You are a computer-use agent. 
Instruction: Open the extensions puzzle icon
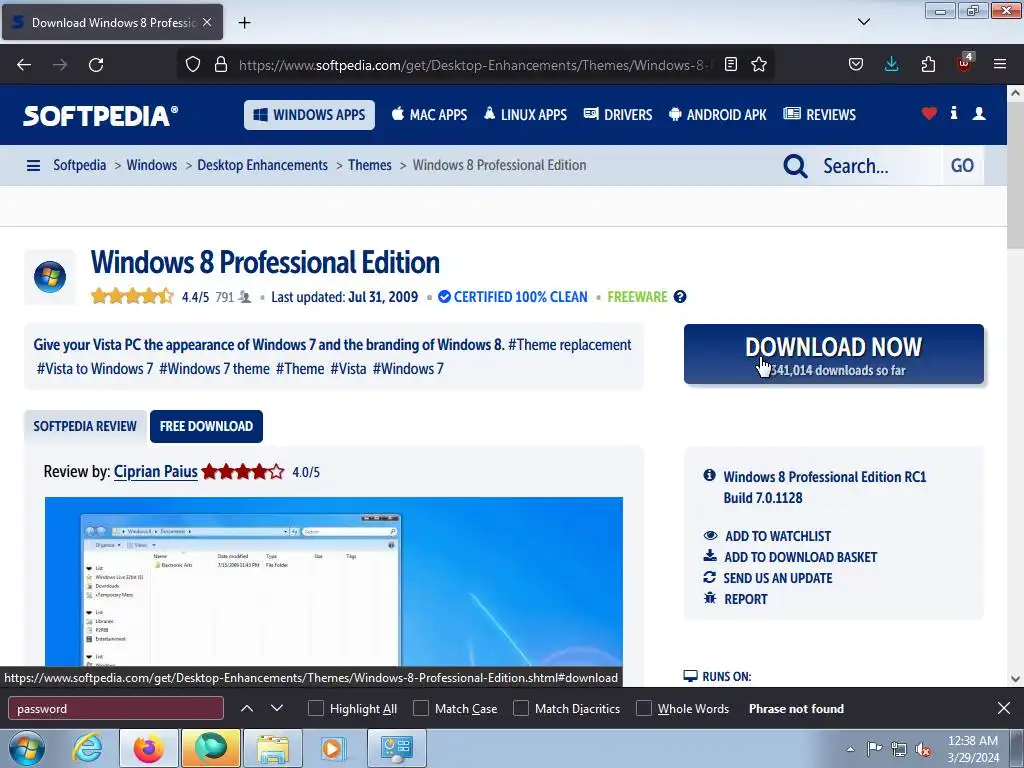[x=928, y=65]
